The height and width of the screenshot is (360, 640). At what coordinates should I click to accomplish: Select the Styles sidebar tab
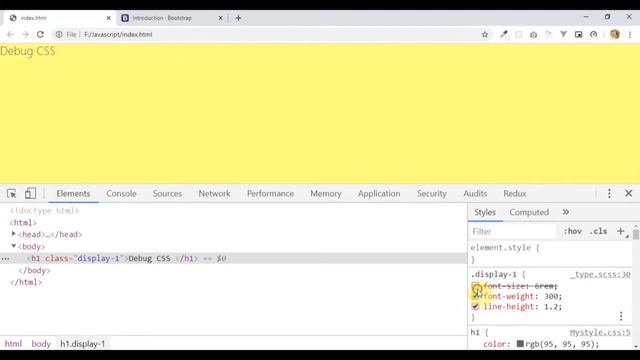coord(485,212)
